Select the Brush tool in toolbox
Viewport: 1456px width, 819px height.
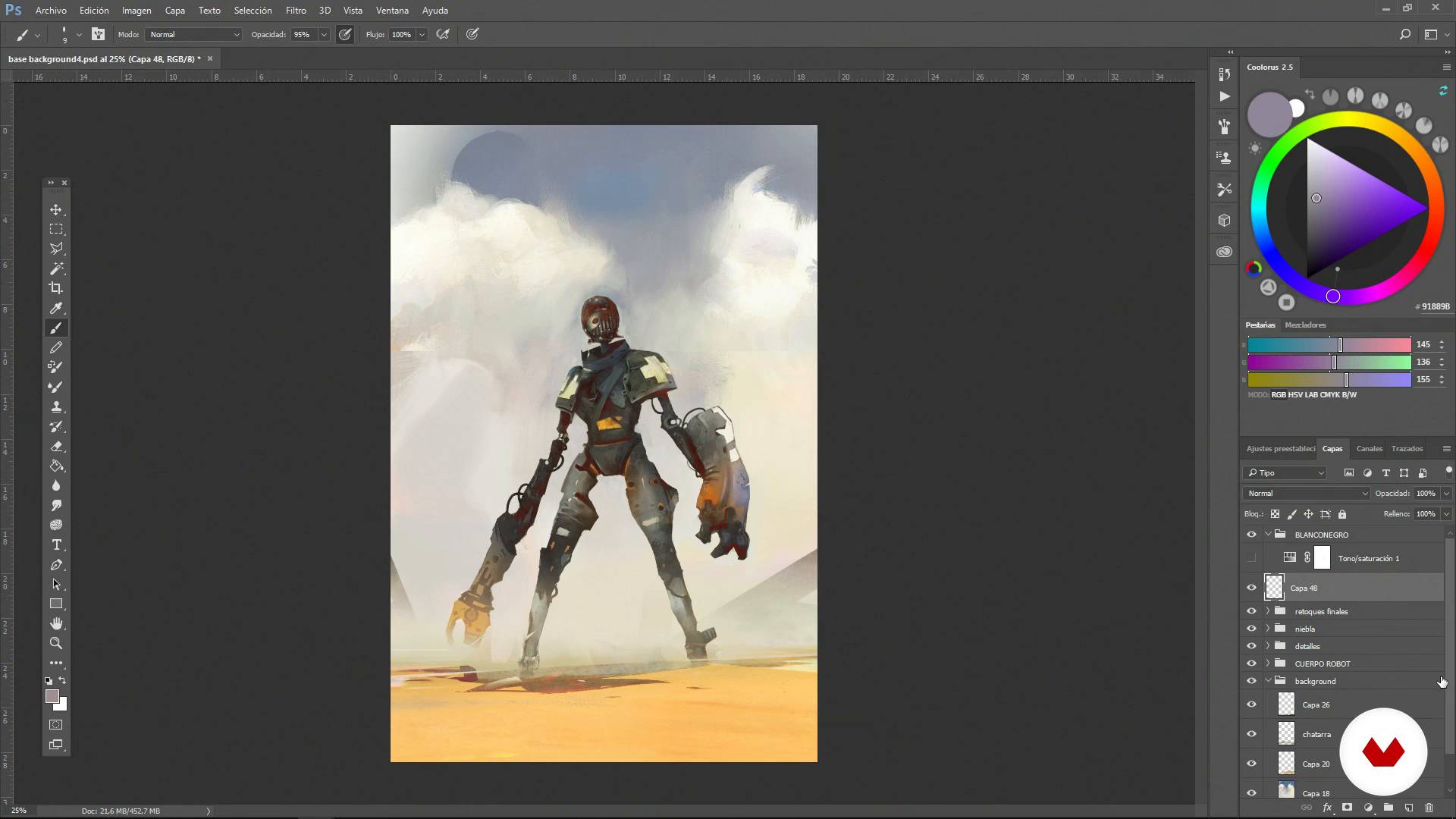pos(56,328)
